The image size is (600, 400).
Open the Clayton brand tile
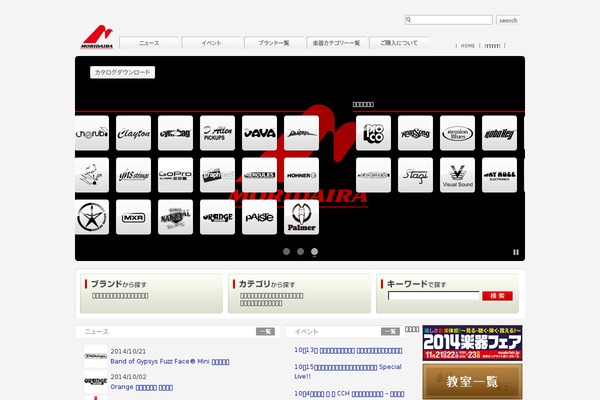(x=133, y=133)
